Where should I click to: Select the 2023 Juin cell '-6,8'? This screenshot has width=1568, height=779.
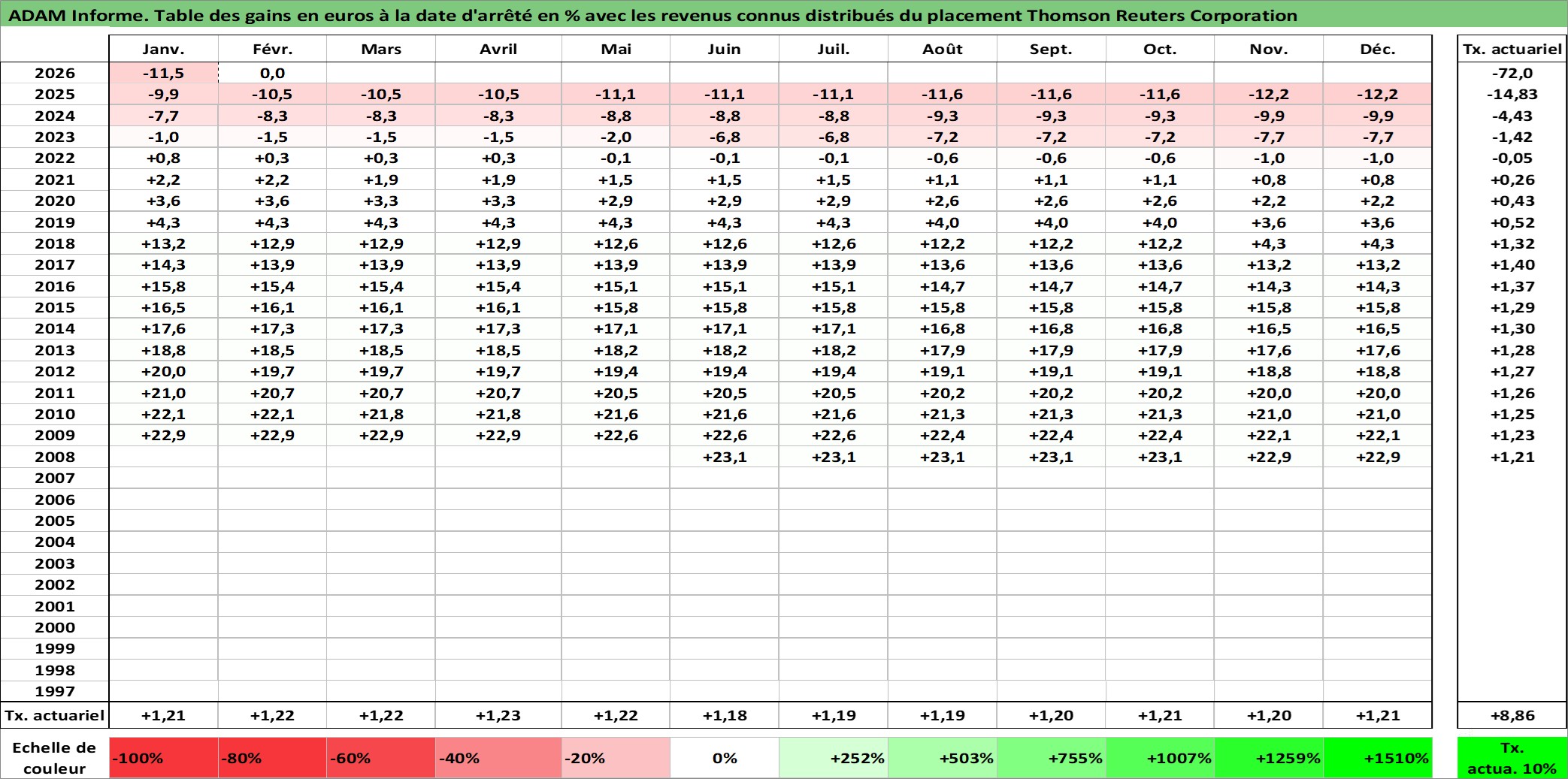point(725,137)
